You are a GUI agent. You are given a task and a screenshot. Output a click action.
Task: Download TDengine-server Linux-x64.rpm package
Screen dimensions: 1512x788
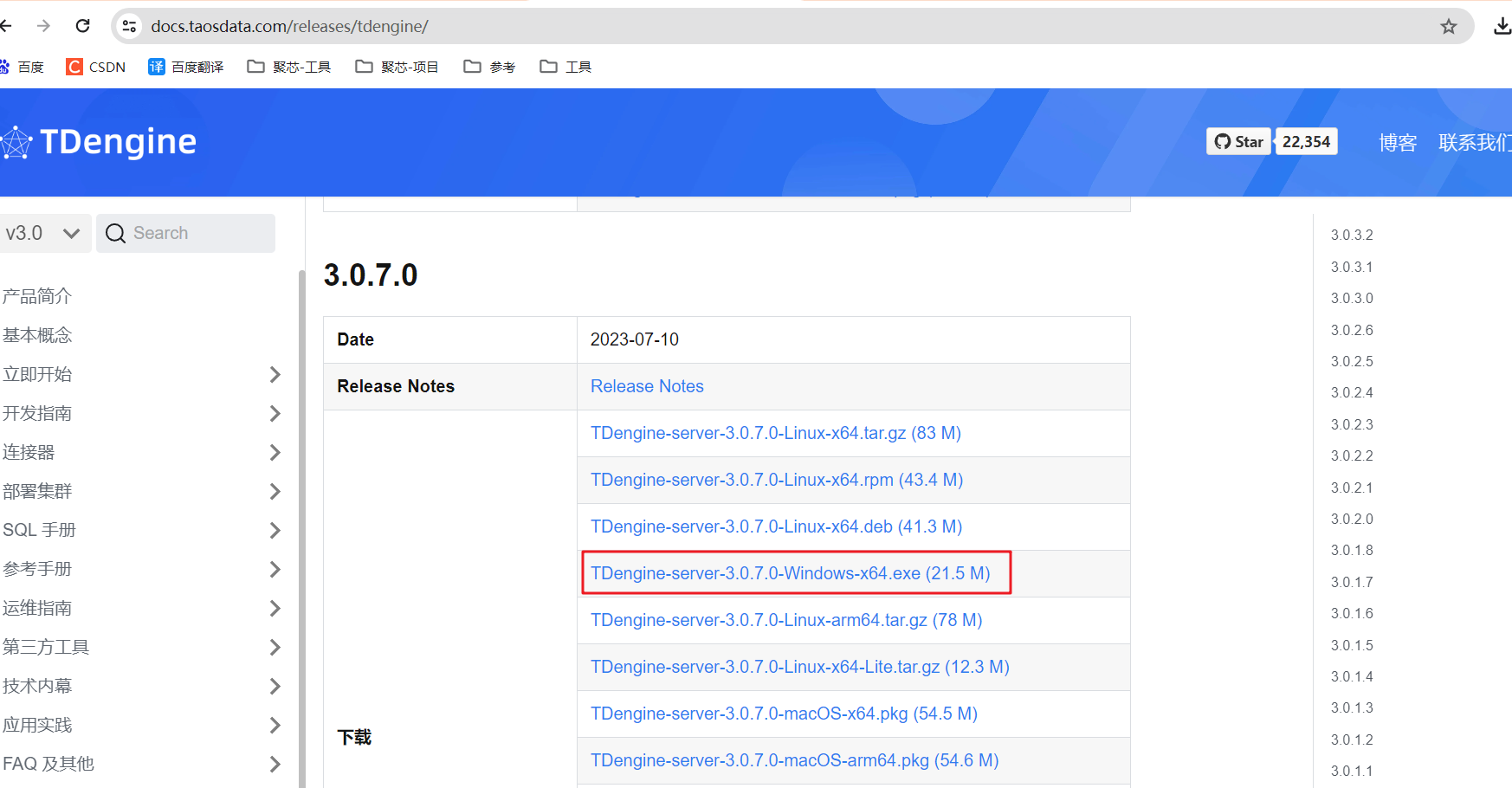tap(777, 480)
